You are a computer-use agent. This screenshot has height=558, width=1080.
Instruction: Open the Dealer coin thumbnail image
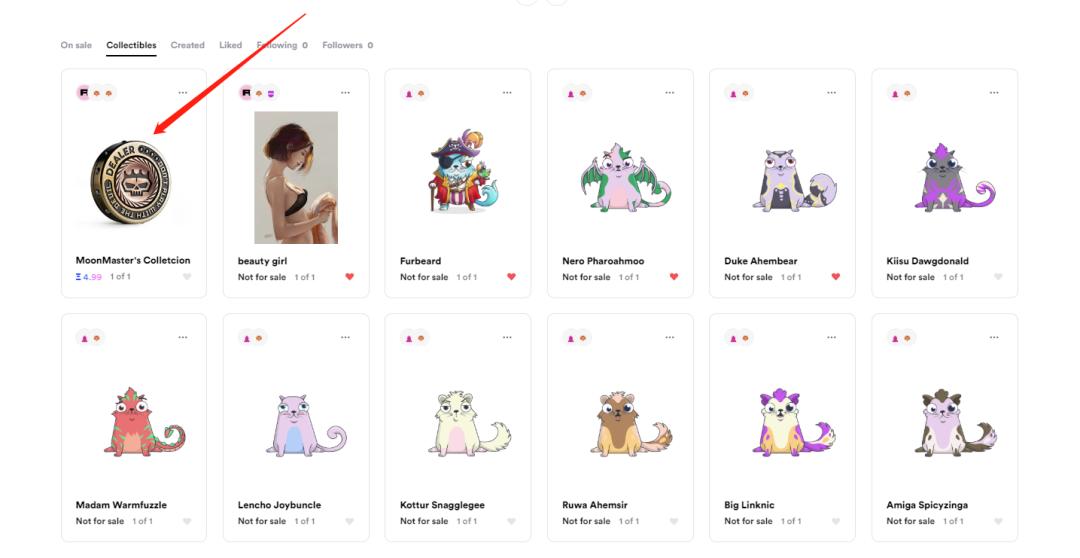(134, 180)
